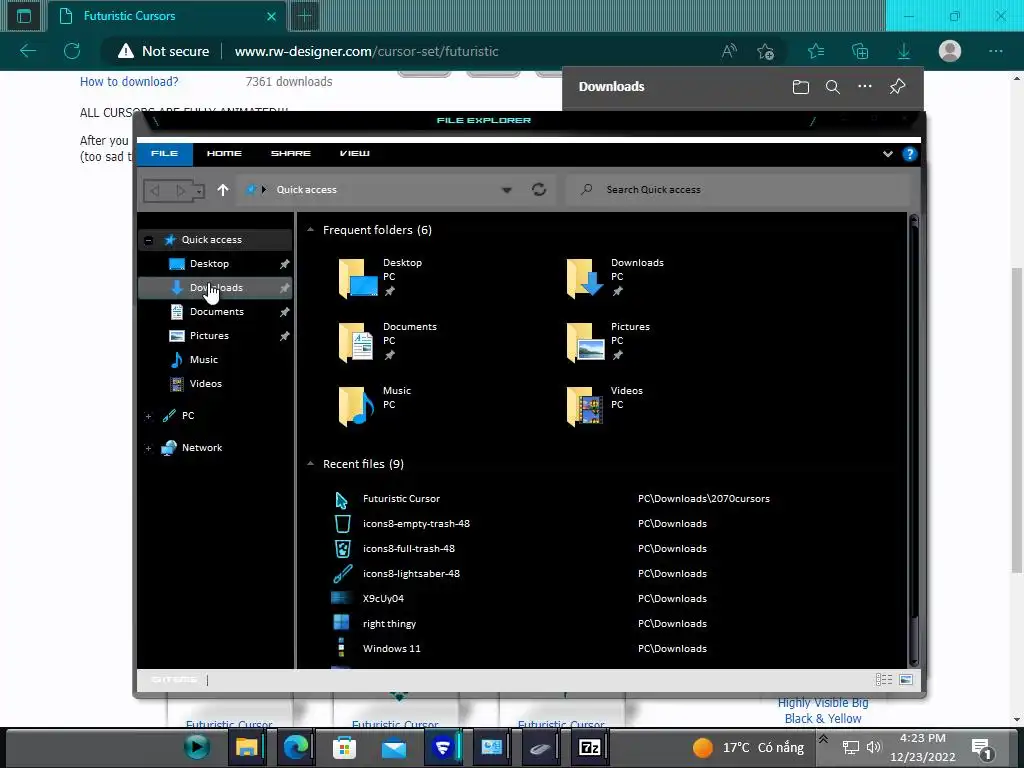The image size is (1024, 768).
Task: Open the Documents folder in Frequent folders
Action: [x=388, y=342]
